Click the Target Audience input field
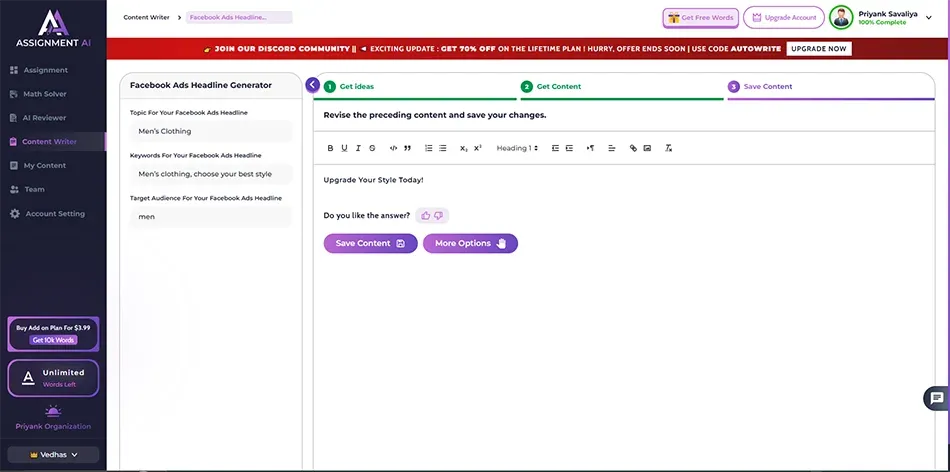 click(211, 216)
